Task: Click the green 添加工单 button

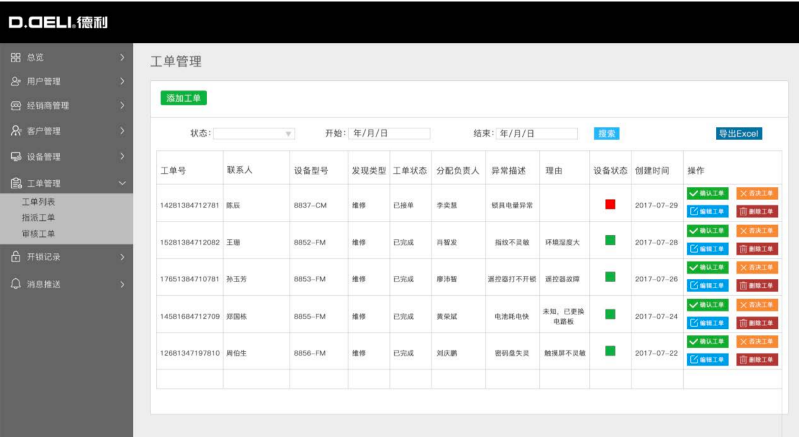Action: [183, 98]
